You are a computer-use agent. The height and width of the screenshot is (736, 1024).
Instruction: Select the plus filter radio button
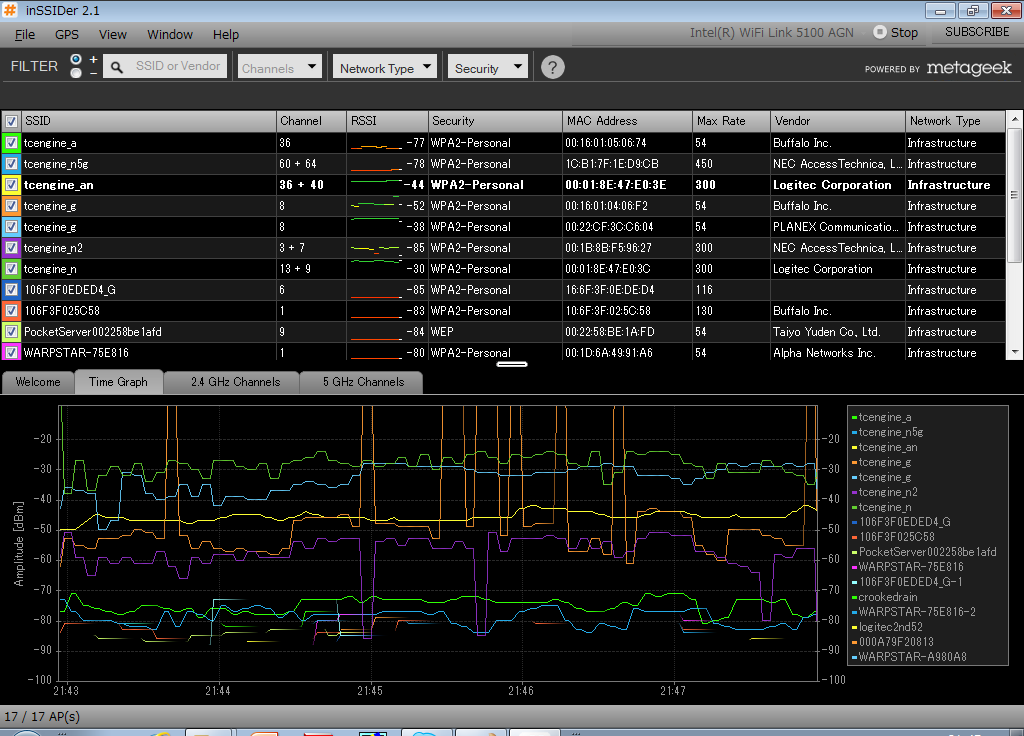(x=76, y=59)
